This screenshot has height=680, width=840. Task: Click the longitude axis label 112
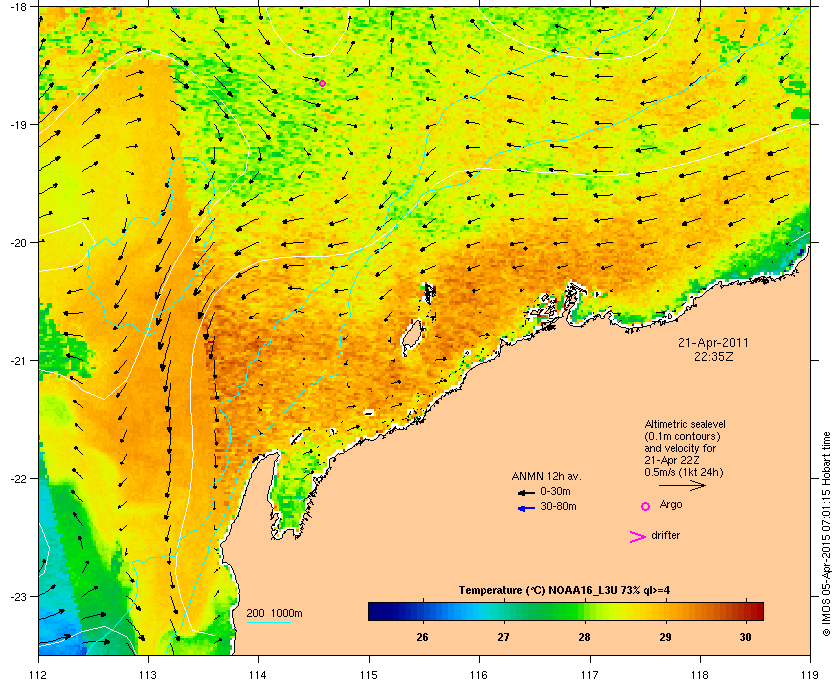tap(39, 674)
